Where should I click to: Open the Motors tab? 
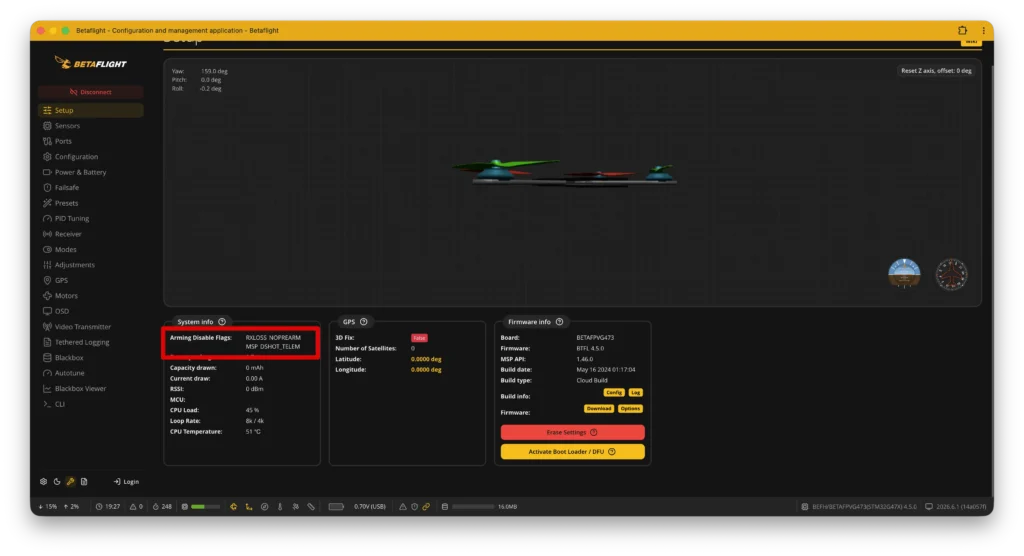[91, 295]
